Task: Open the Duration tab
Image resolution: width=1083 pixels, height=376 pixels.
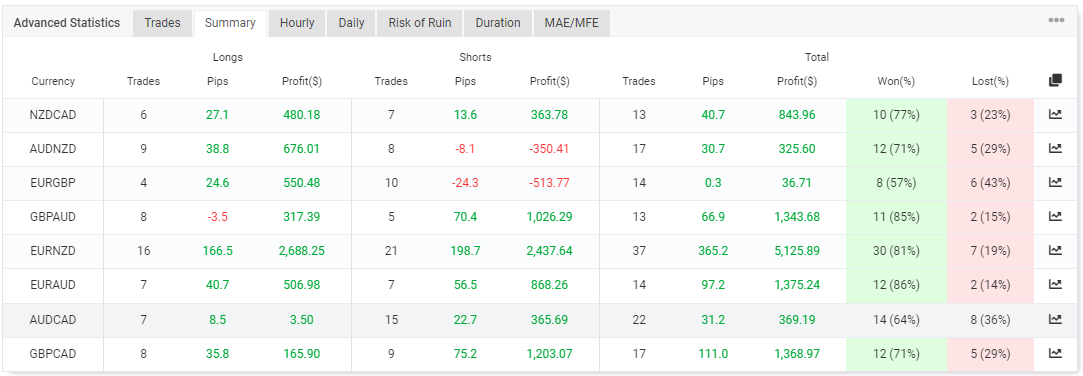Action: pos(498,23)
